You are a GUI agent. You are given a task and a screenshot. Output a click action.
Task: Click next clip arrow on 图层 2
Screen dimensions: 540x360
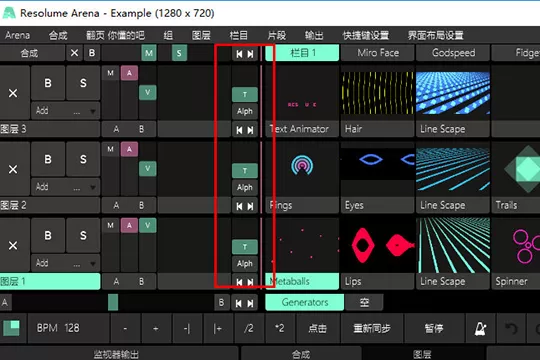tap(251, 206)
